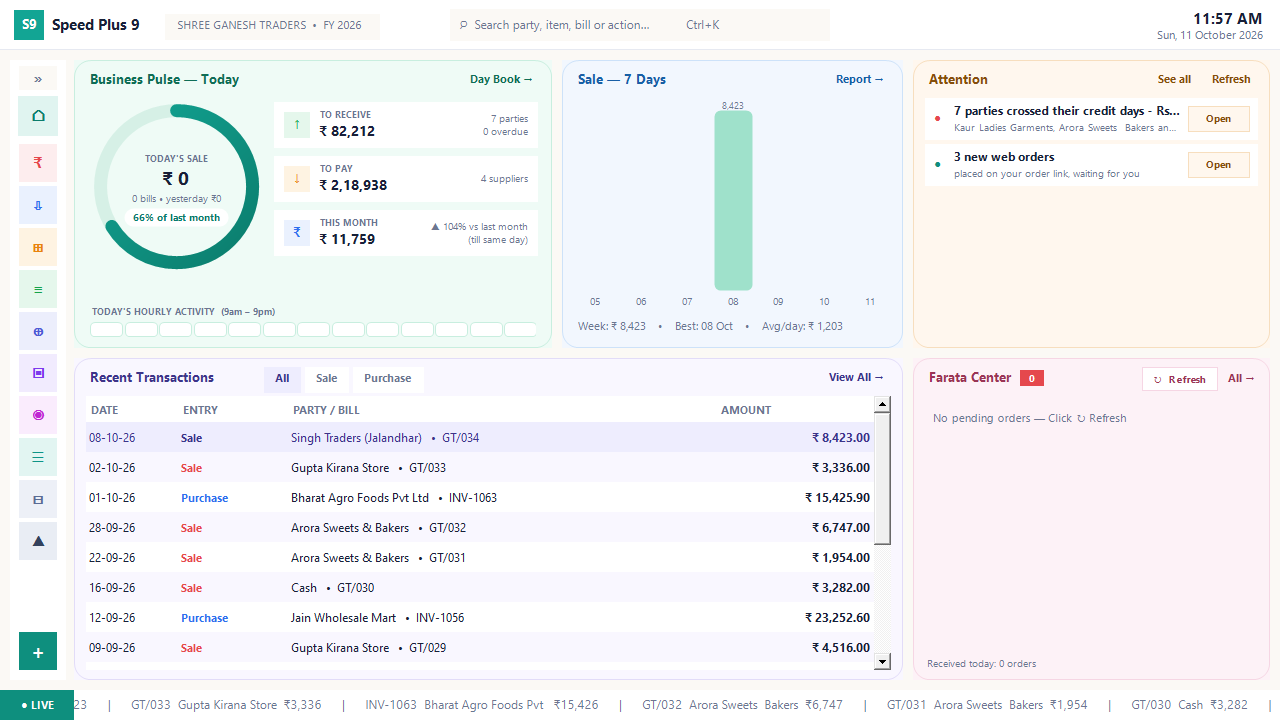
Task: Click the This Month rupee icon
Action: click(297, 233)
